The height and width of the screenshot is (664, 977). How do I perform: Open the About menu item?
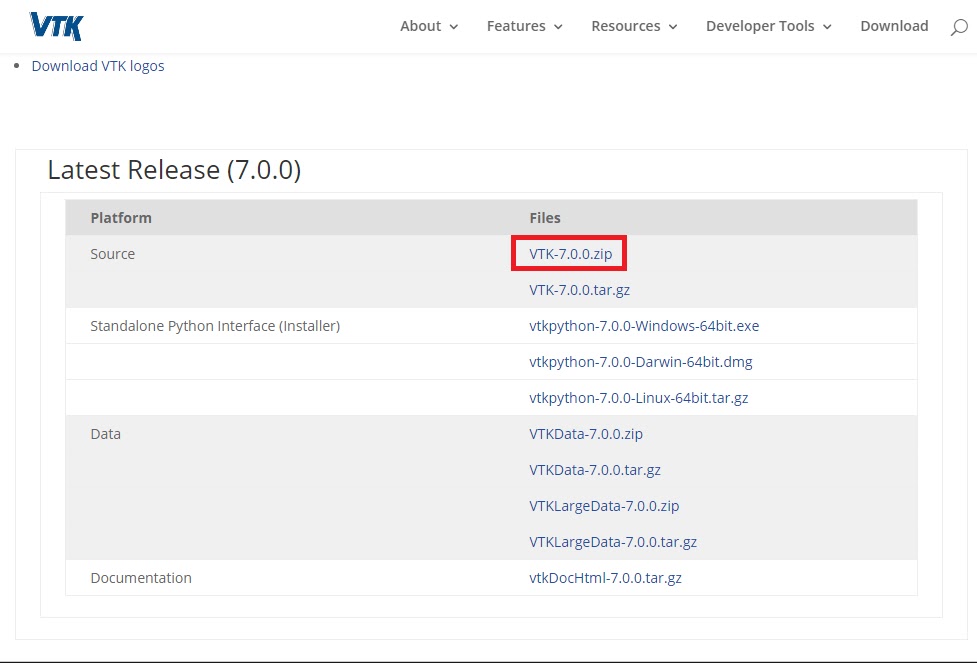pos(421,26)
